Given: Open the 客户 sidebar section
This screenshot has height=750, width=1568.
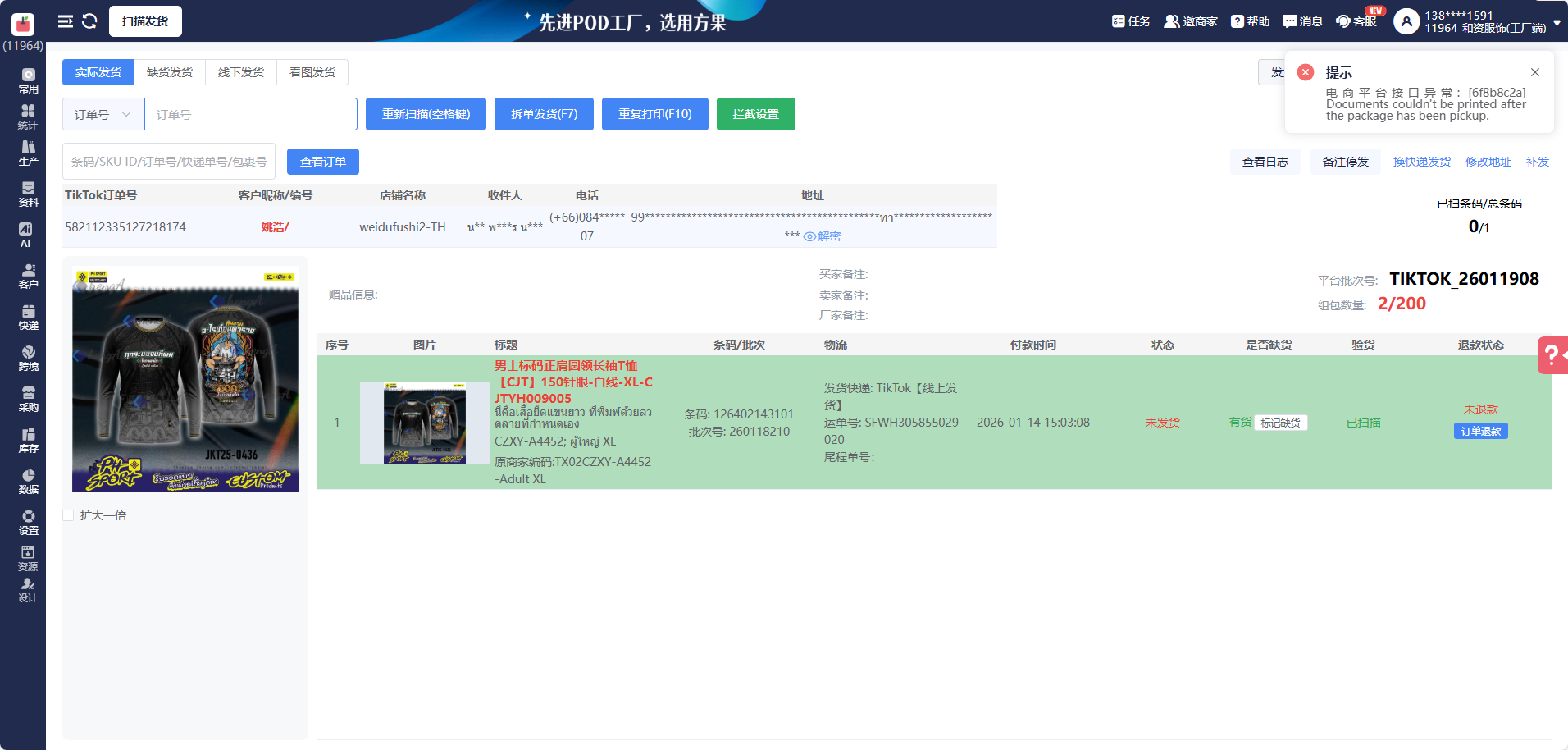Looking at the screenshot, I should [x=28, y=277].
